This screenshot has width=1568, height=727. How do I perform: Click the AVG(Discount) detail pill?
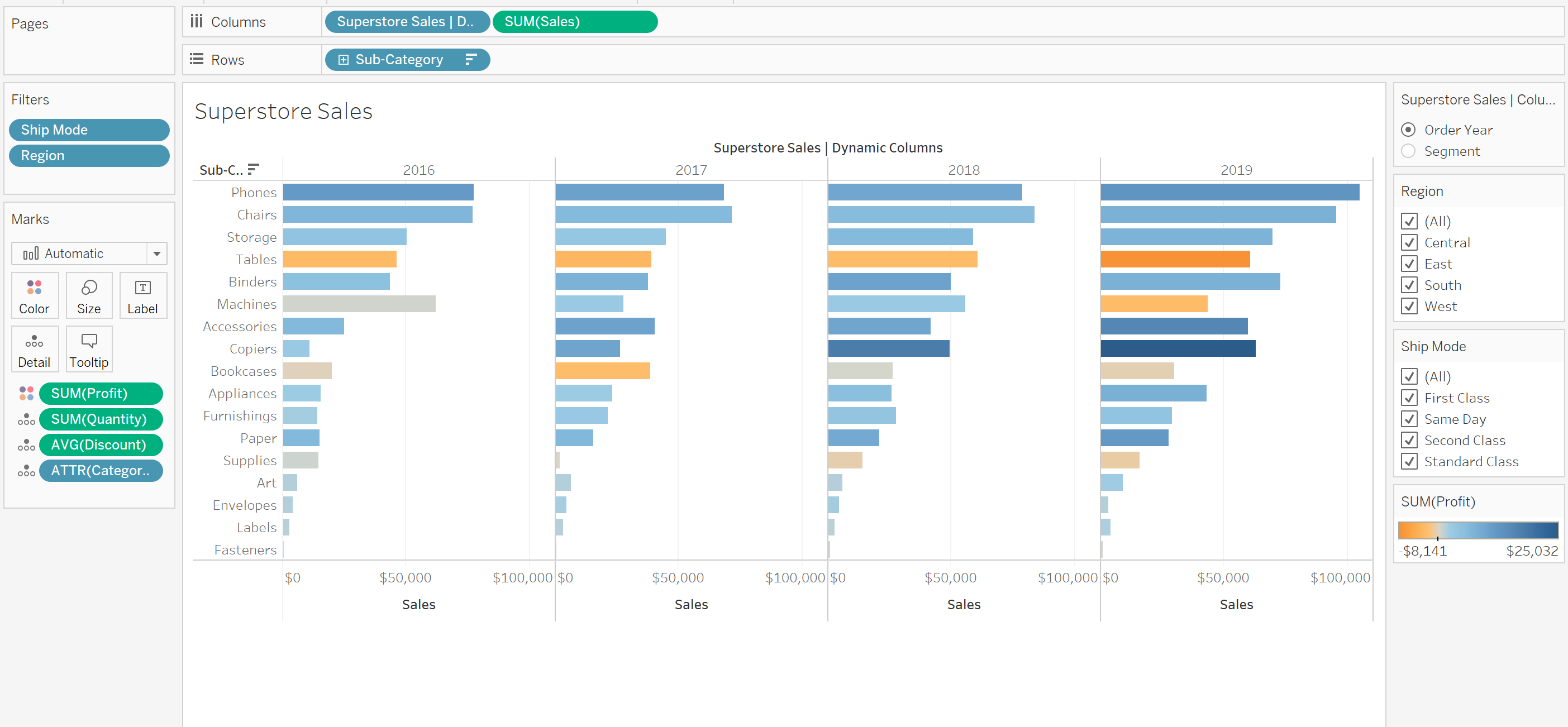pos(101,444)
